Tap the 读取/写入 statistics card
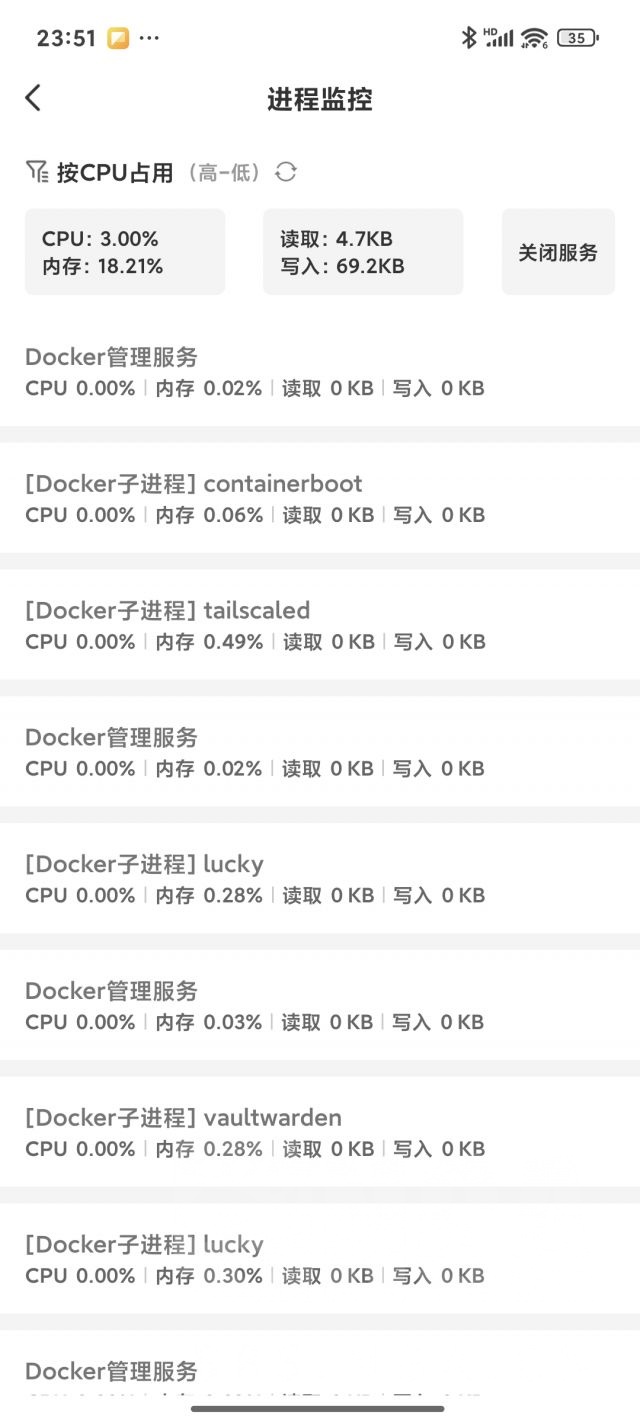640x1422 pixels. point(362,251)
